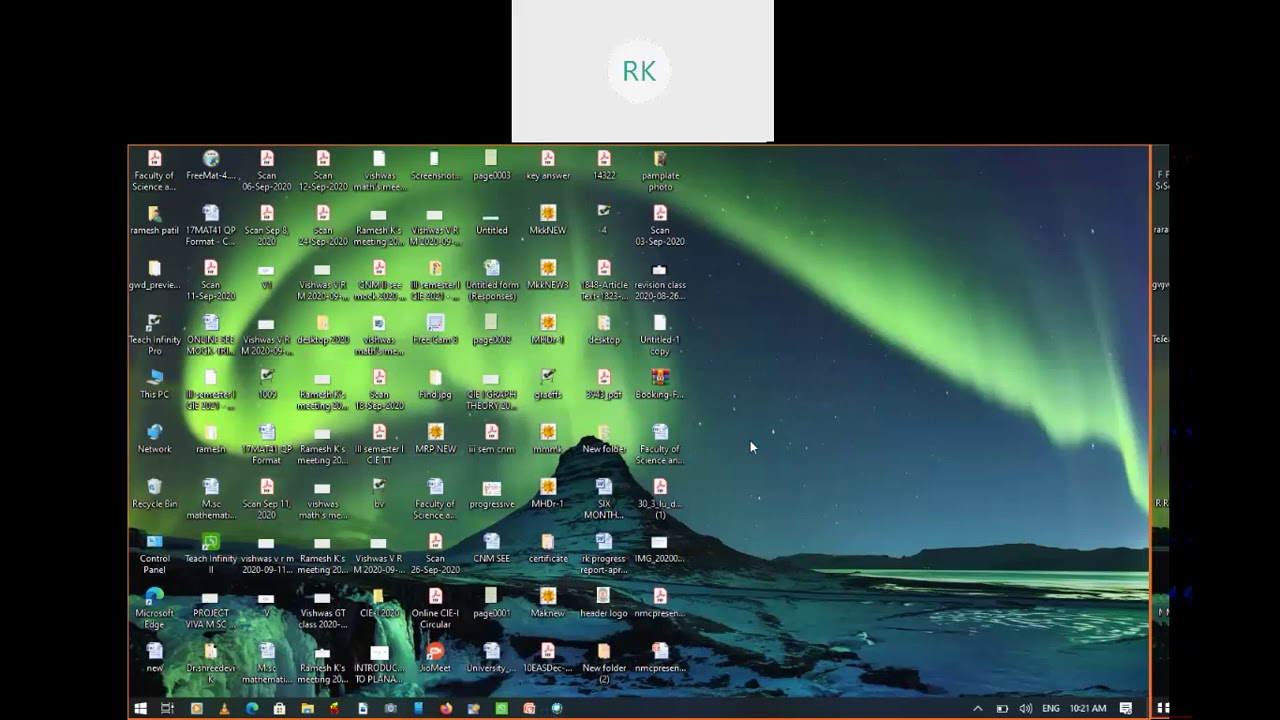Select the 'Find.jpg' folder icon
This screenshot has width=1280, height=720.
(435, 384)
